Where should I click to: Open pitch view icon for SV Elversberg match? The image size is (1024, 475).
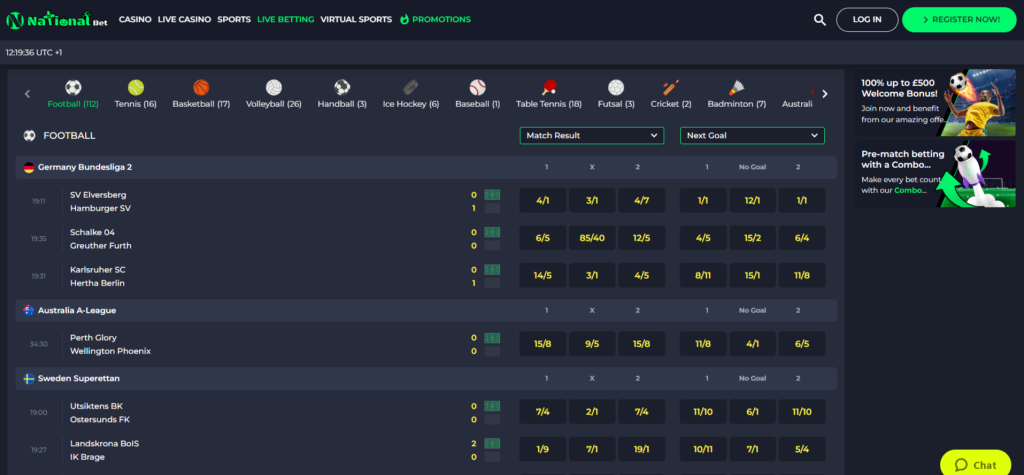point(492,195)
